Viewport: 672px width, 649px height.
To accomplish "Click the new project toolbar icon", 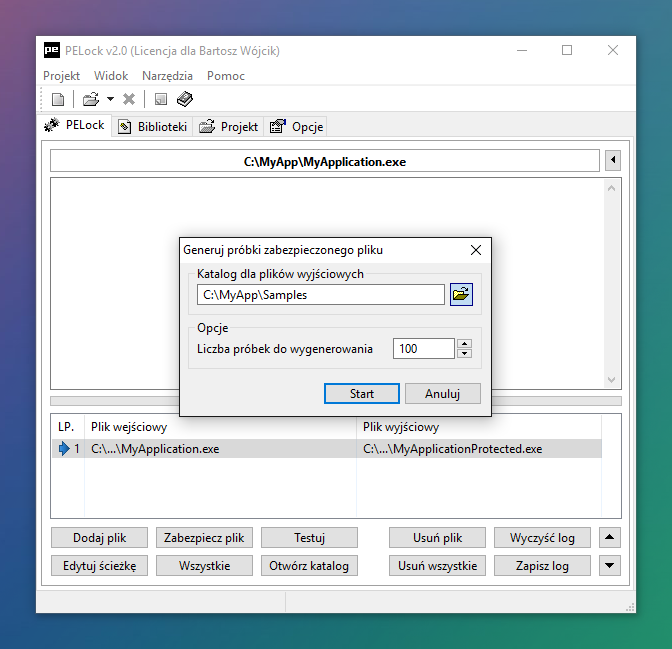I will tap(58, 99).
